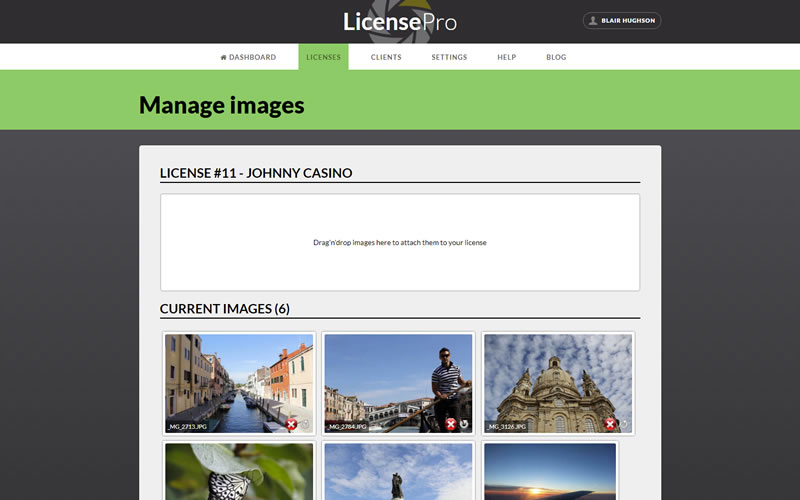Click the Blair Hughson account button

point(622,20)
